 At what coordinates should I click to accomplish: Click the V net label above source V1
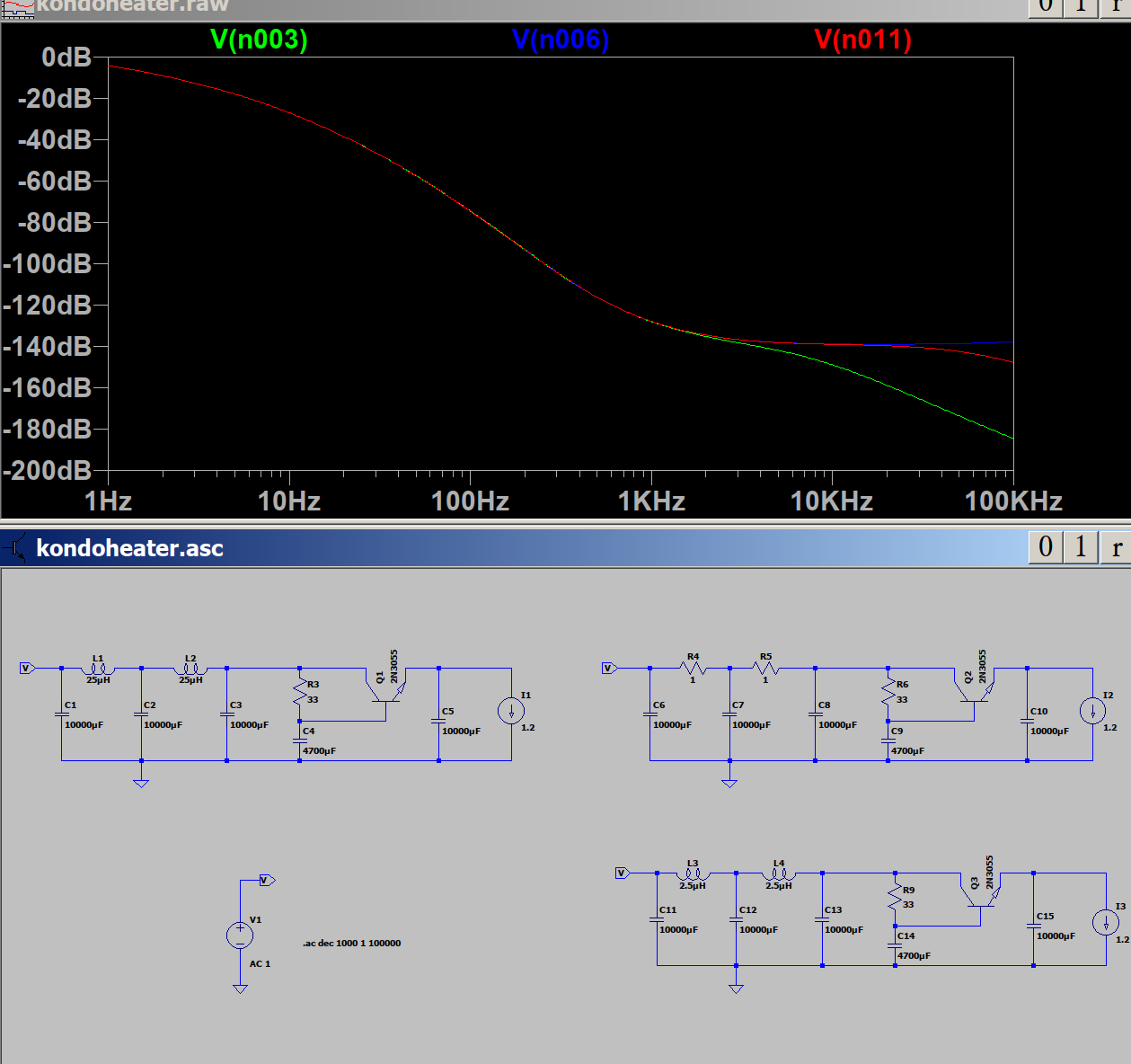[x=267, y=881]
